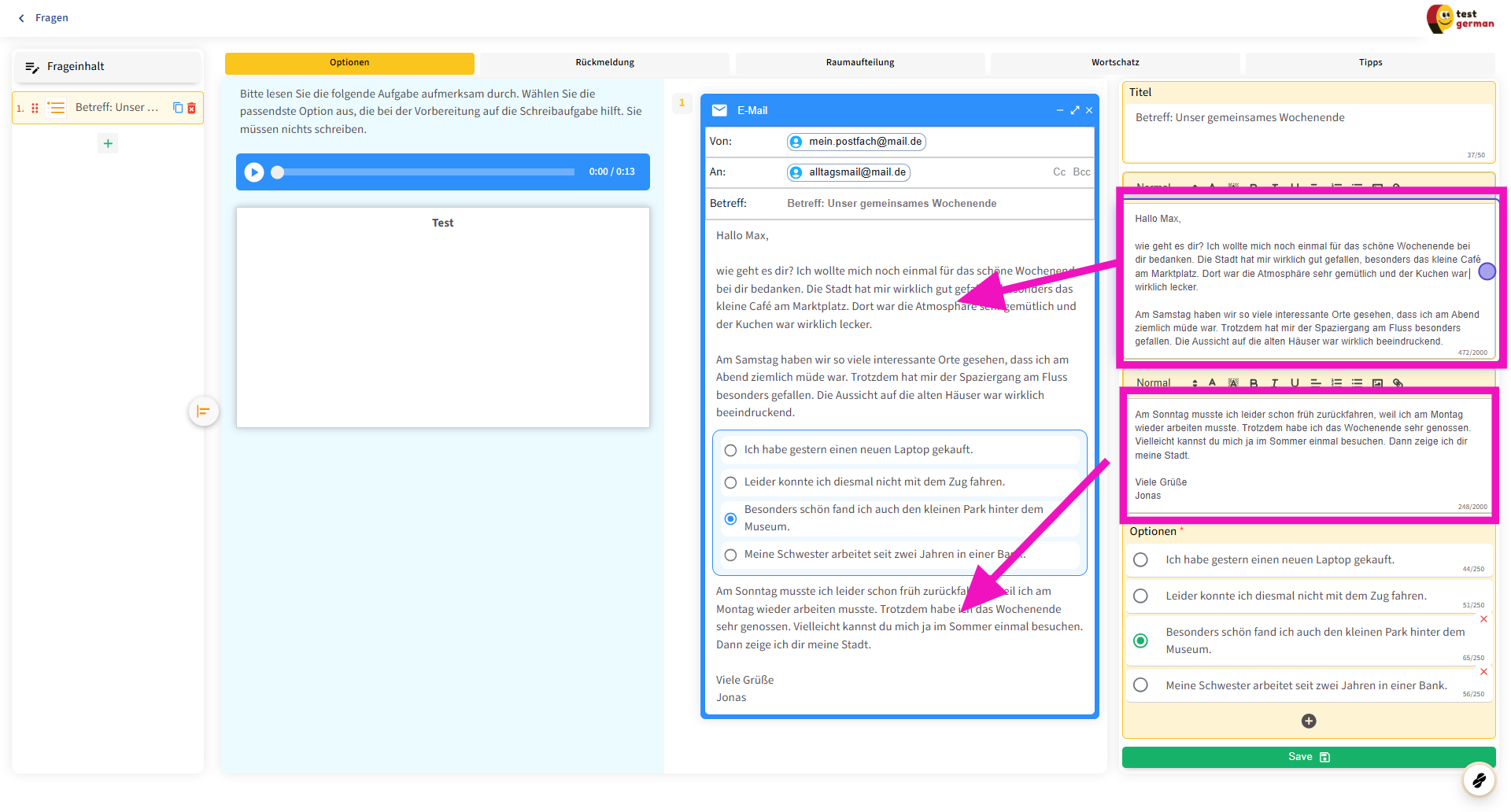Switch to the Rückmeldung tab
1511x812 pixels.
point(604,62)
